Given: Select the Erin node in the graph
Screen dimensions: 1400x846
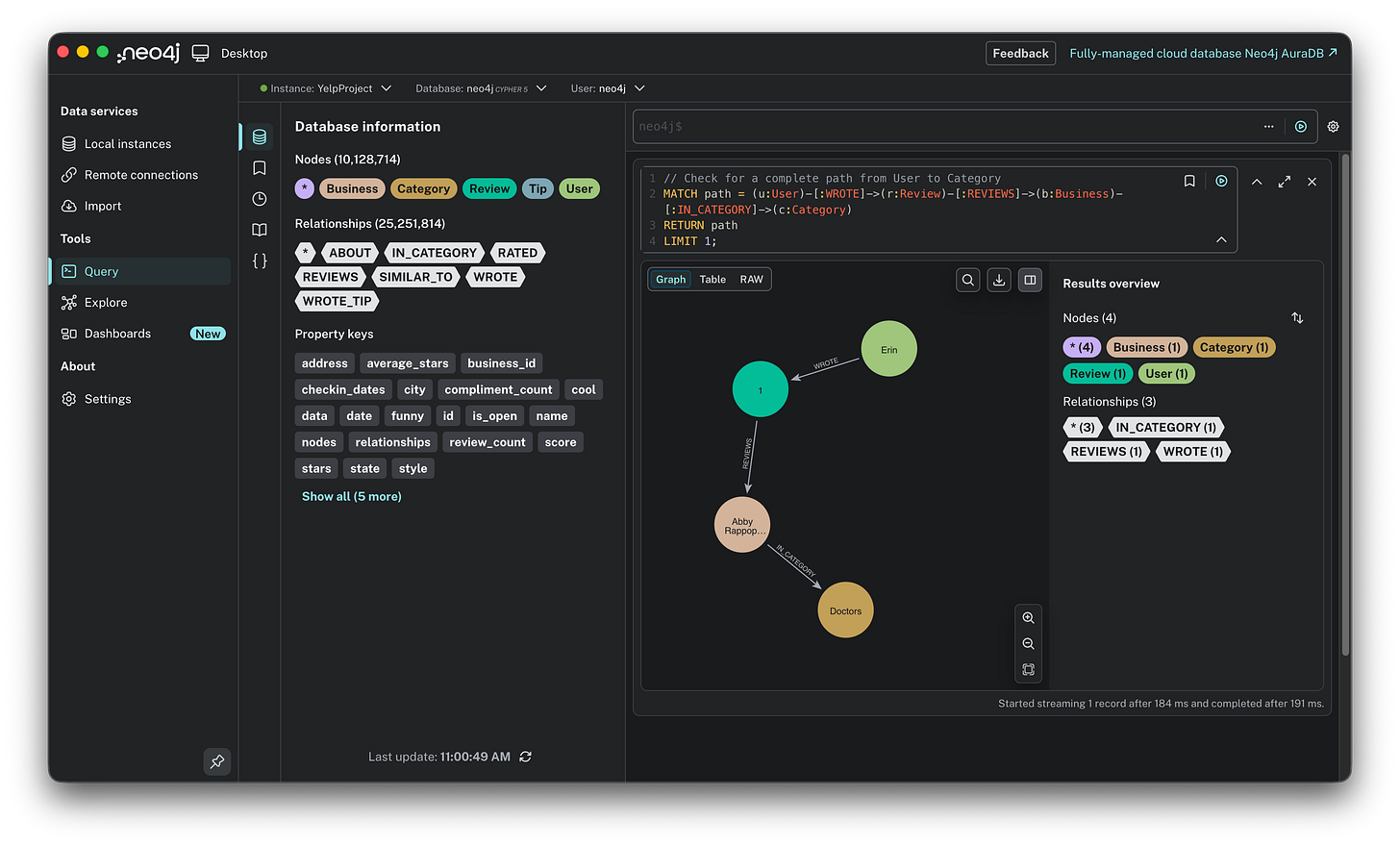Looking at the screenshot, I should 888,348.
